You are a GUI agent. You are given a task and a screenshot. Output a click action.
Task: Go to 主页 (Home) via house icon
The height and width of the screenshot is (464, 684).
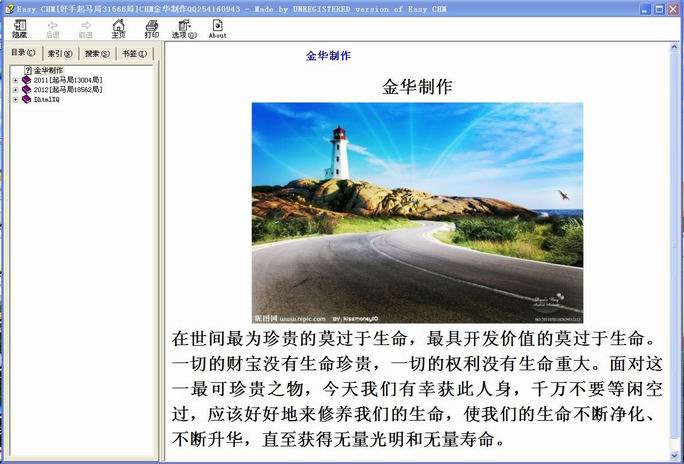click(118, 27)
